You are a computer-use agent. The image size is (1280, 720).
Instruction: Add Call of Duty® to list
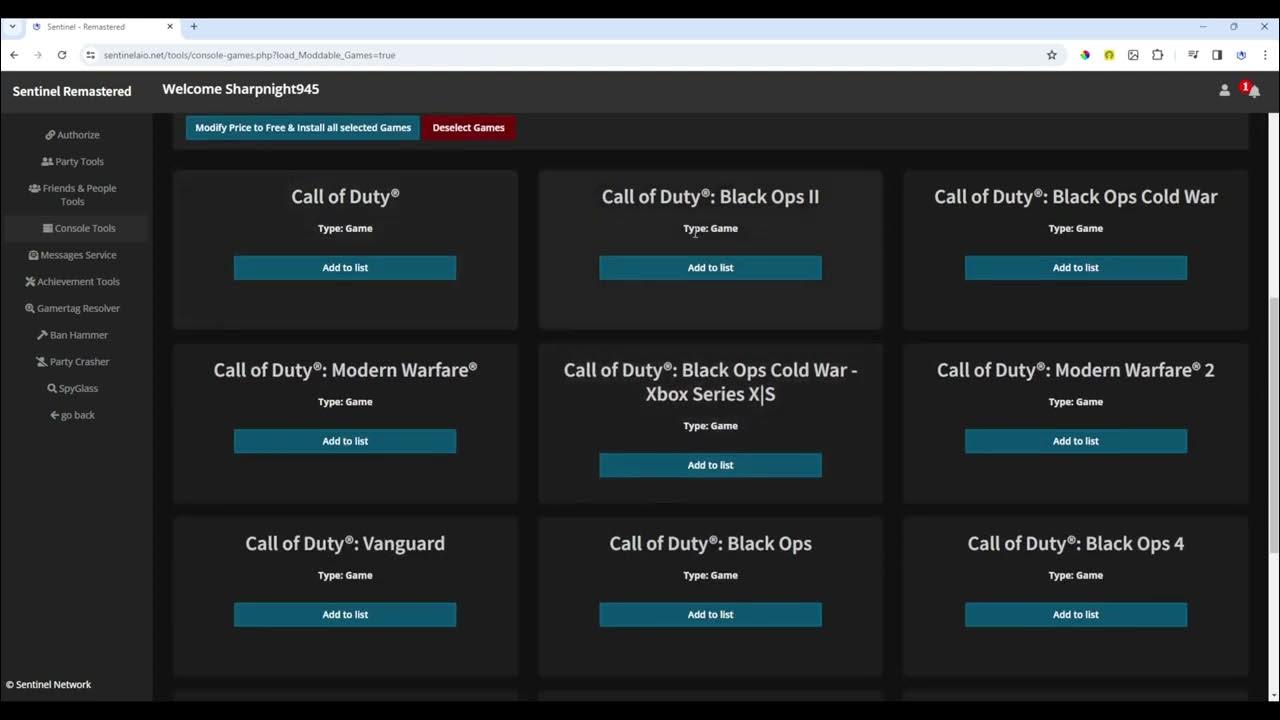click(345, 268)
